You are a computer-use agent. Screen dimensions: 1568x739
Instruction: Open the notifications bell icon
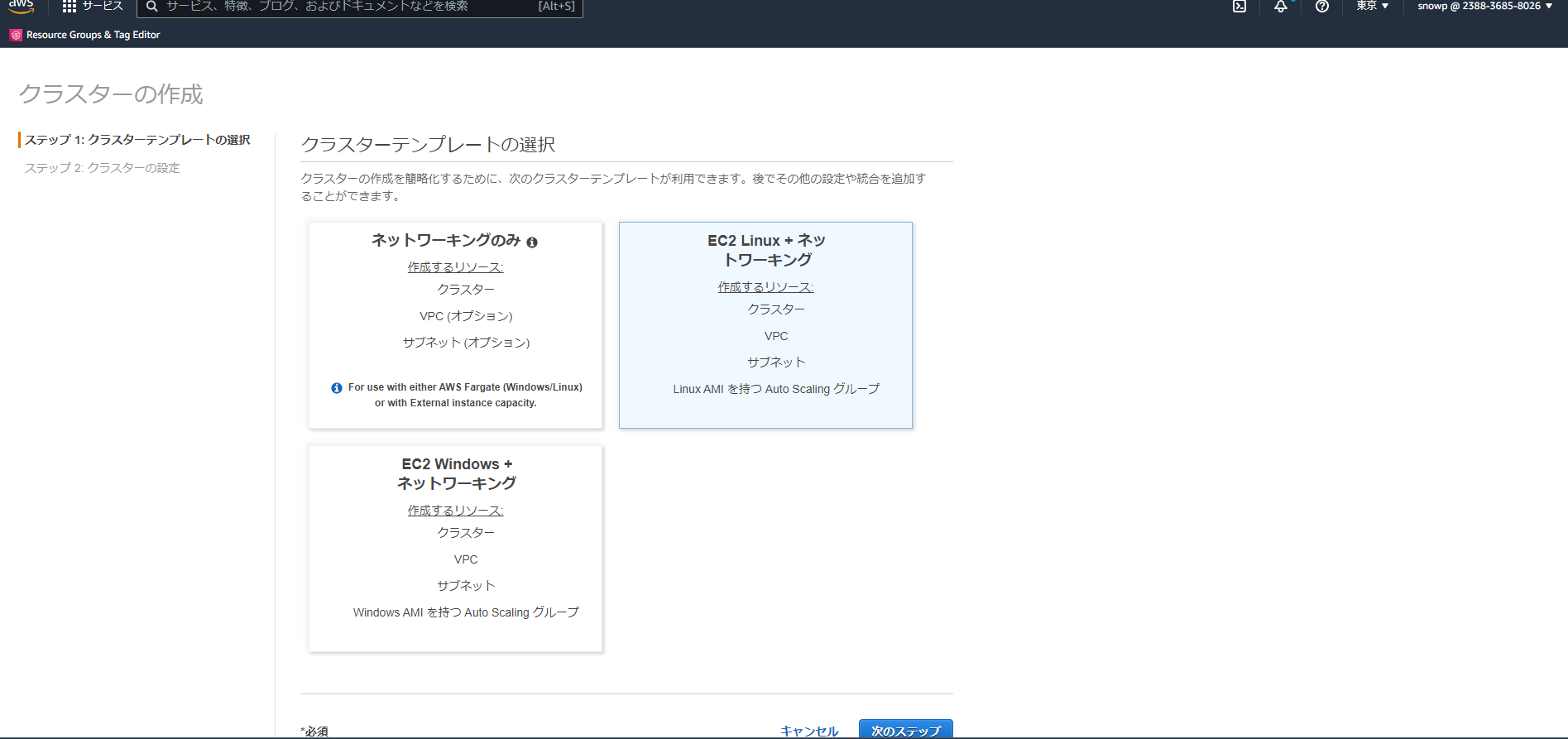(1281, 7)
